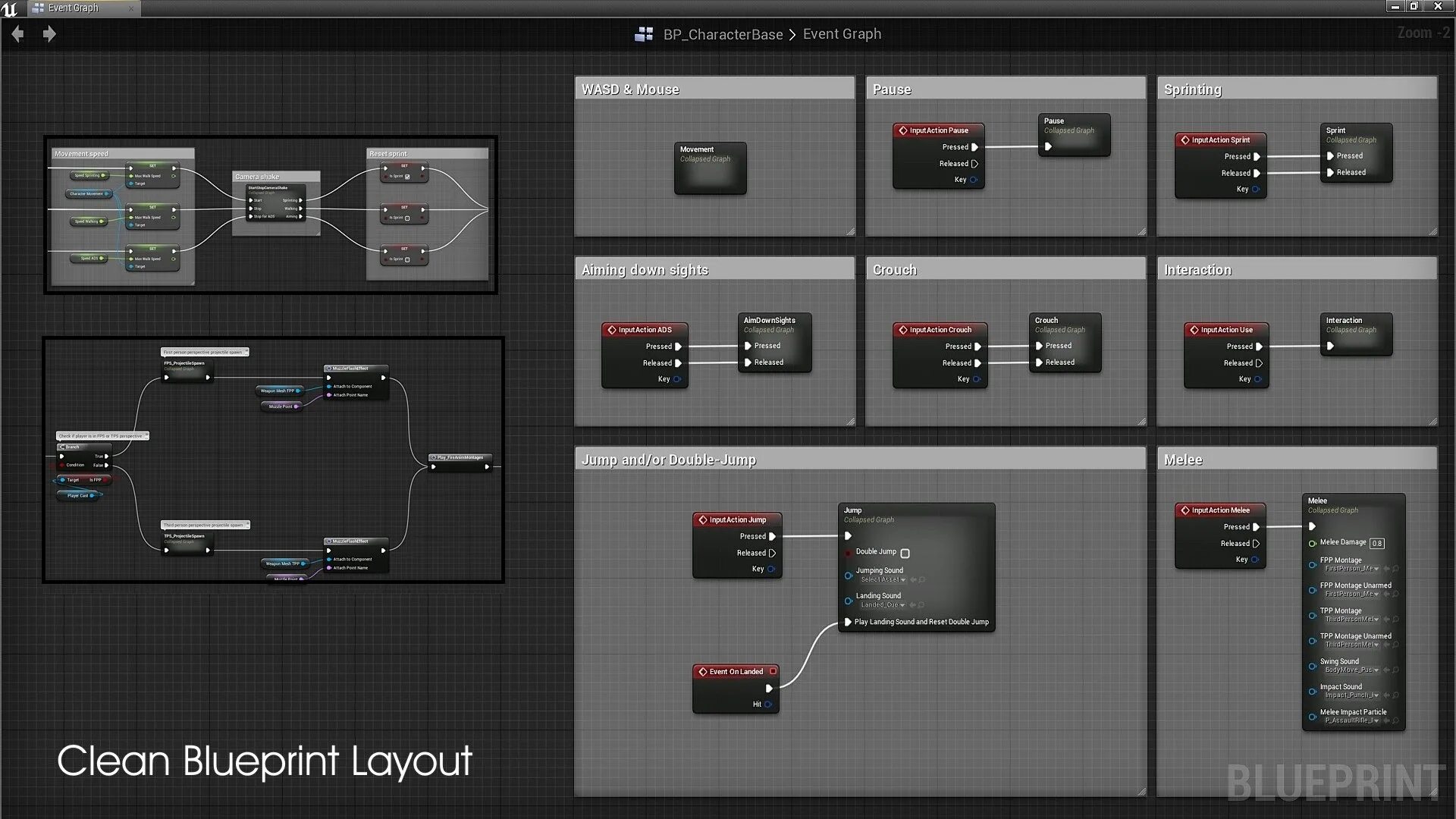This screenshot has height=819, width=1456.
Task: Click the Key pin on InputAction Sprint
Action: click(1255, 190)
